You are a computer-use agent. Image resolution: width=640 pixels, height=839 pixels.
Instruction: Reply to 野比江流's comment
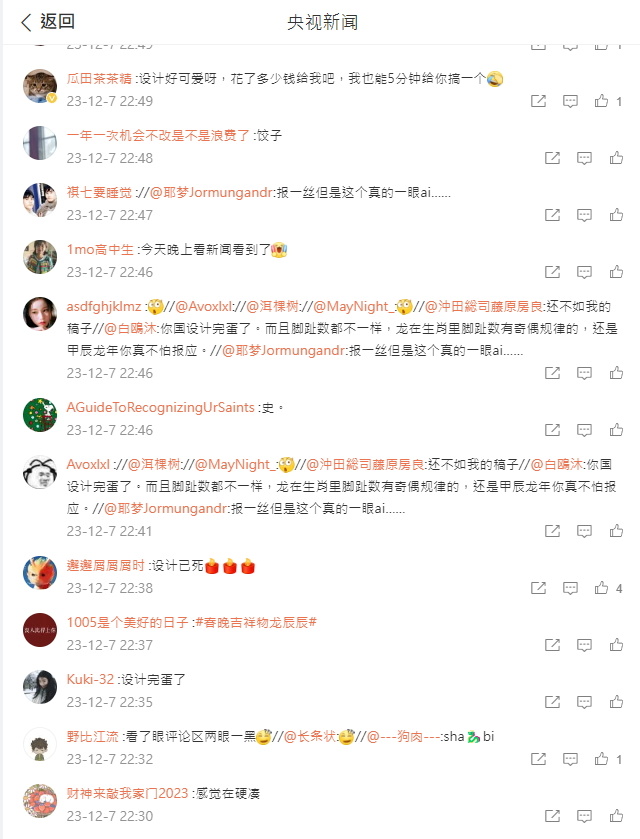pyautogui.click(x=570, y=759)
